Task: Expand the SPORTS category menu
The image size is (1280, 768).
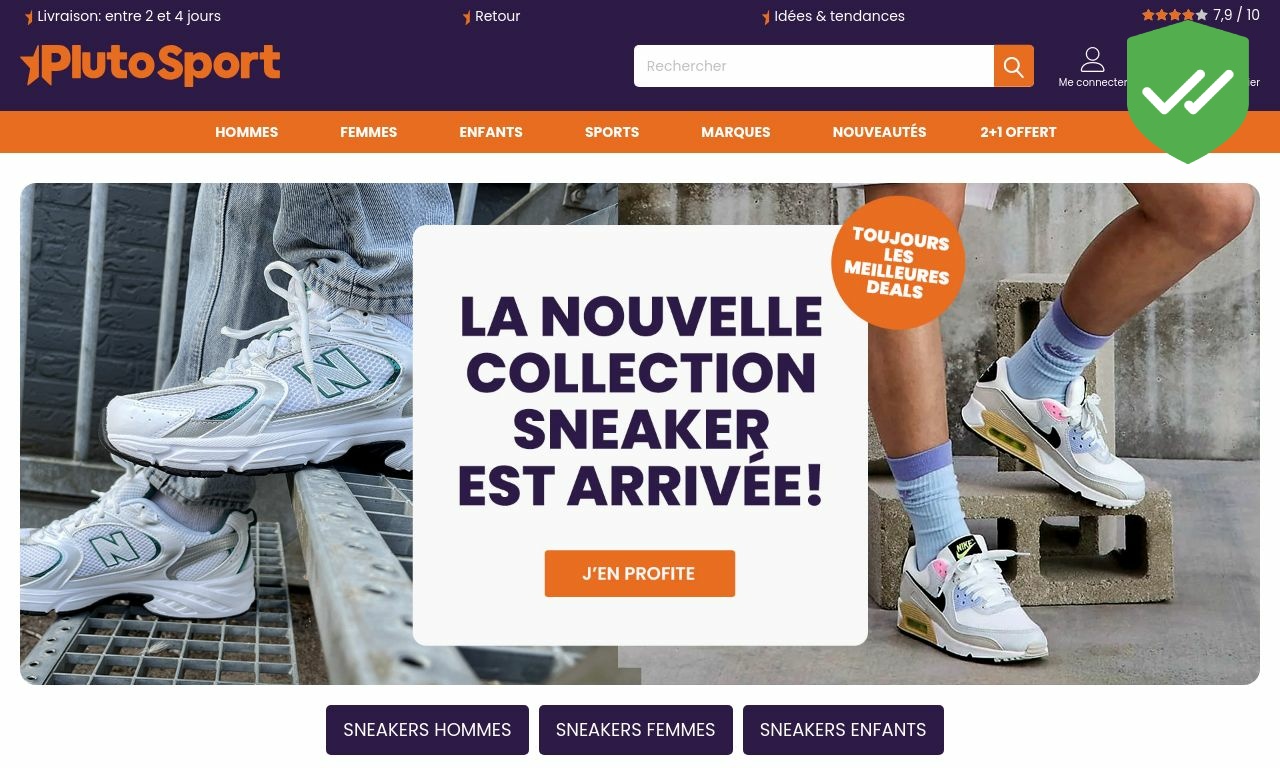Action: [x=612, y=132]
